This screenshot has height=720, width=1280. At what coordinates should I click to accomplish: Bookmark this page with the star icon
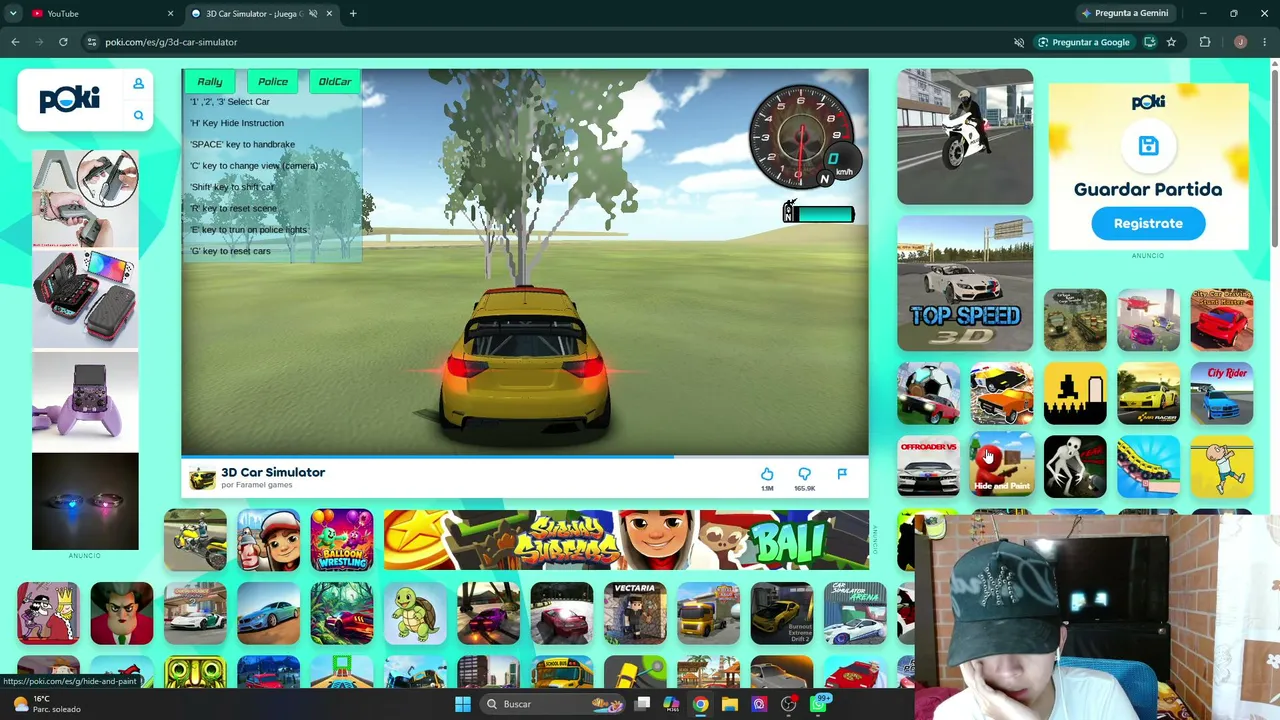point(1171,42)
